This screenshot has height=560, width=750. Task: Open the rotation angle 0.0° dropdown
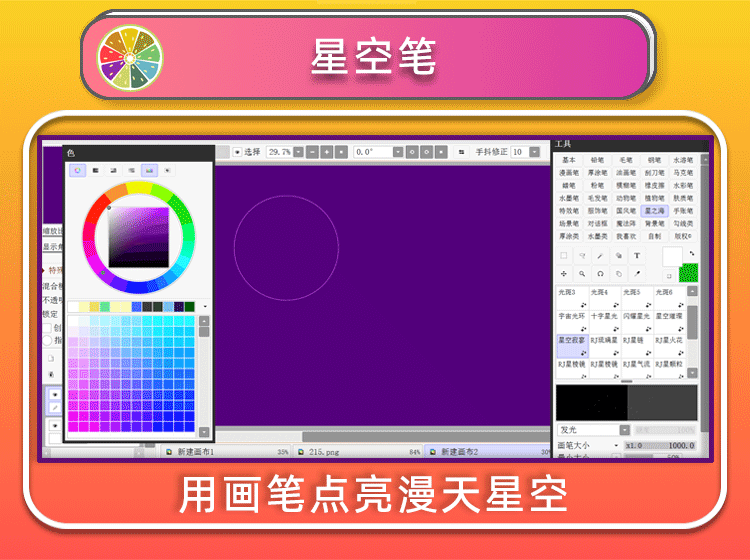(x=397, y=152)
